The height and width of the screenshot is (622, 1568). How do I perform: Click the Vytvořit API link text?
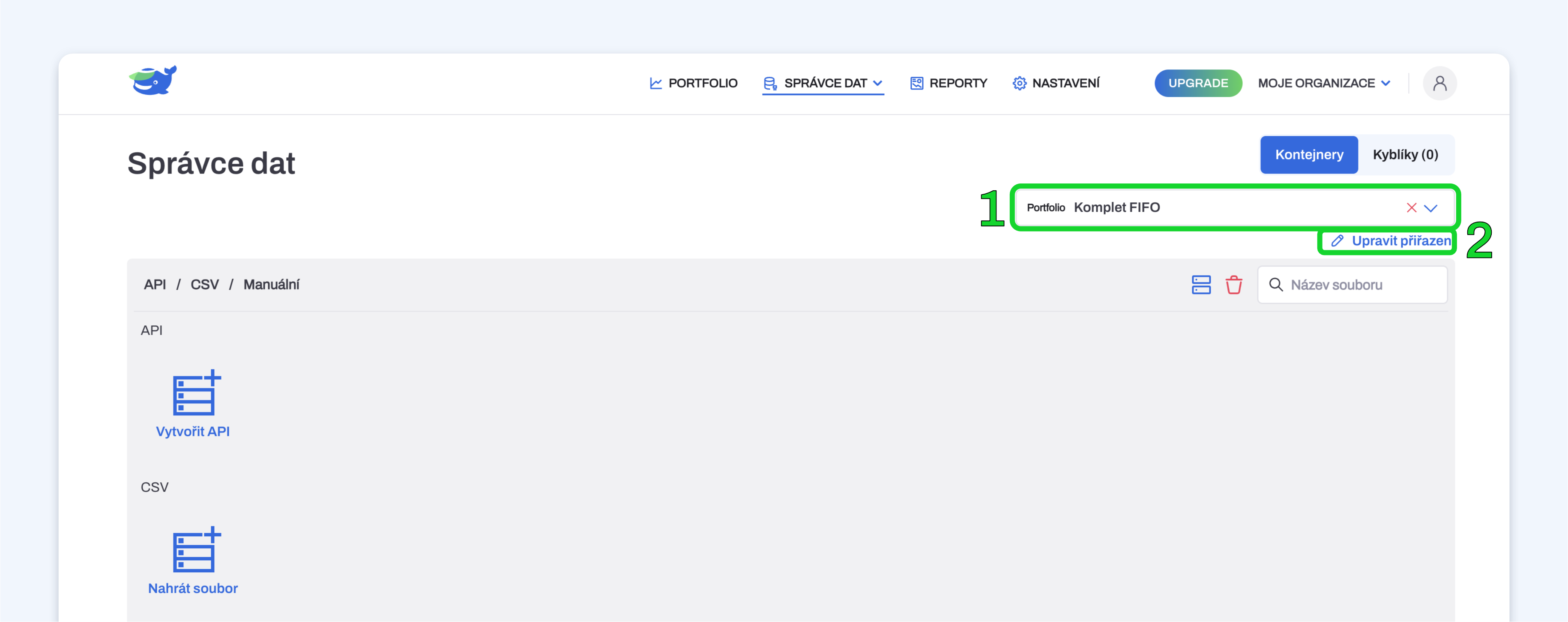193,431
